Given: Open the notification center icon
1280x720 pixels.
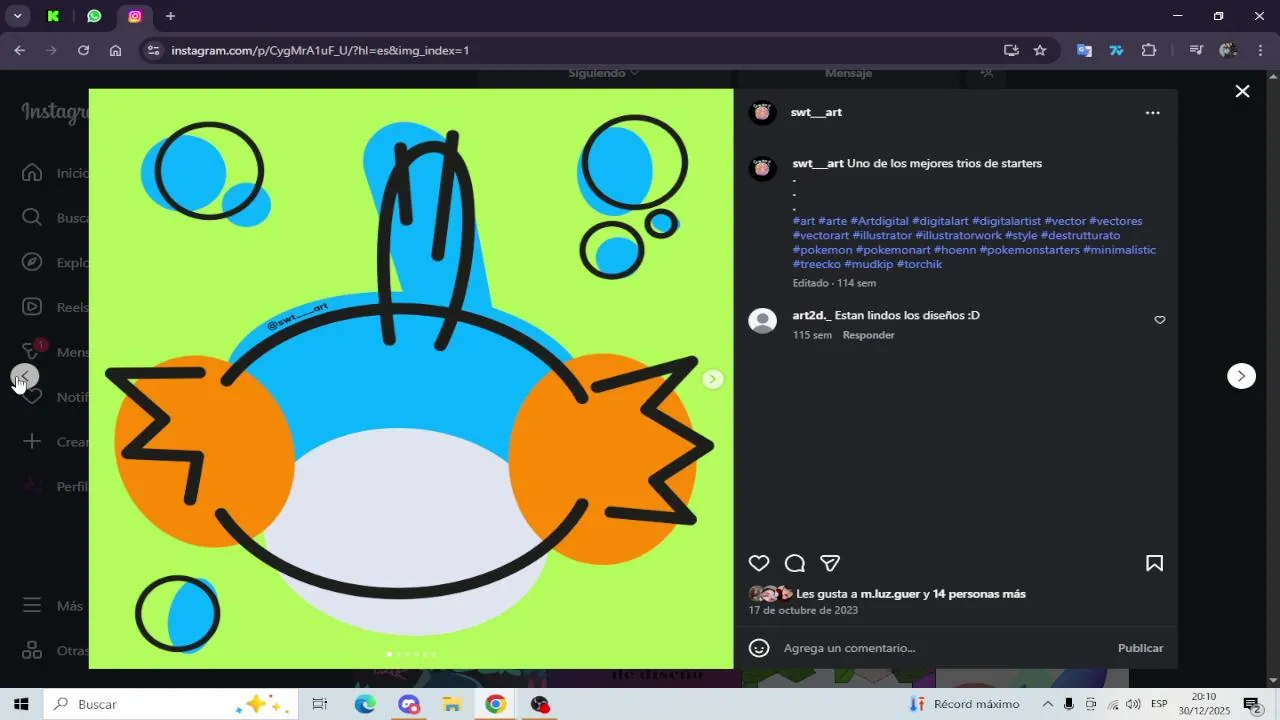Looking at the screenshot, I should 1252,704.
